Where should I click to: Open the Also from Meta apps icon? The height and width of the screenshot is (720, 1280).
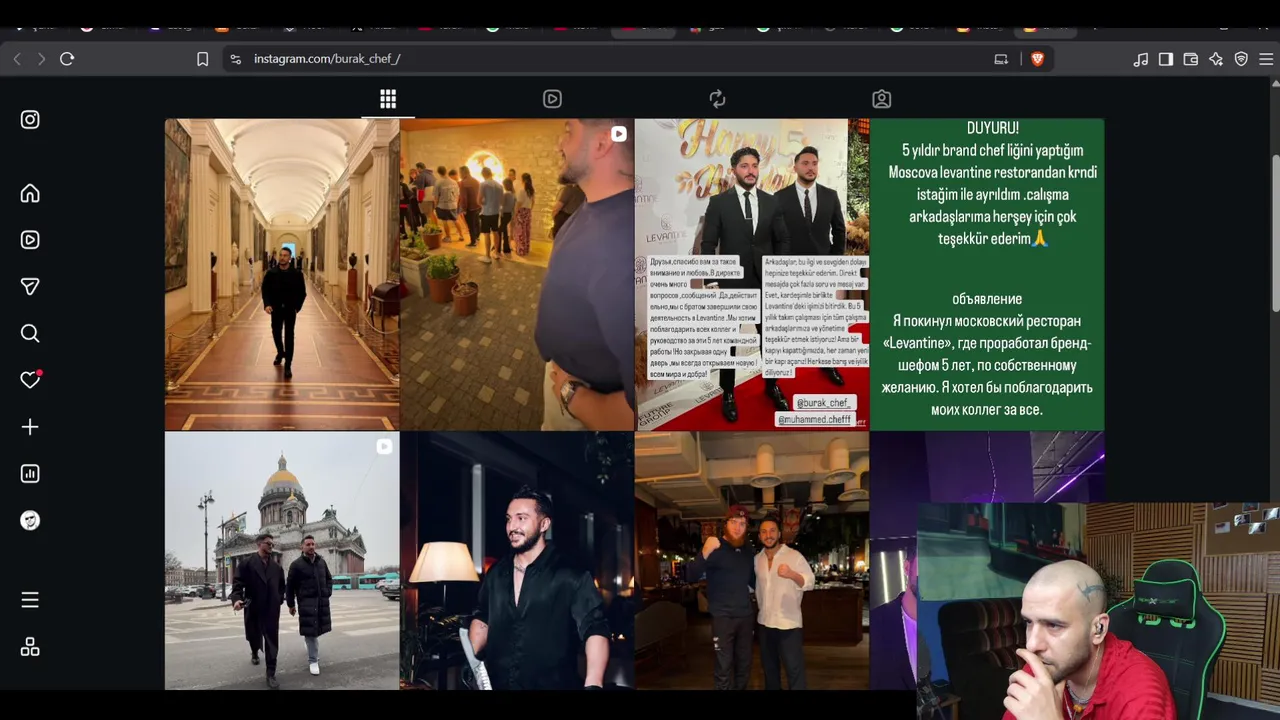[x=30, y=647]
